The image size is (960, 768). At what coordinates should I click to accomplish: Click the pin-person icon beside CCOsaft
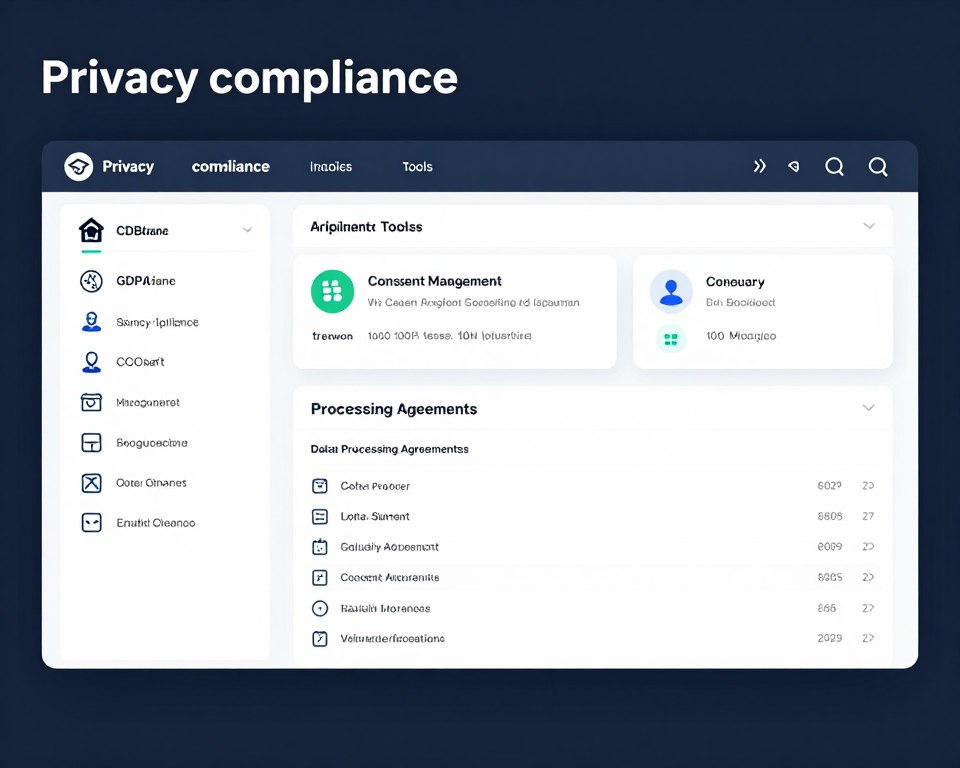coord(91,362)
